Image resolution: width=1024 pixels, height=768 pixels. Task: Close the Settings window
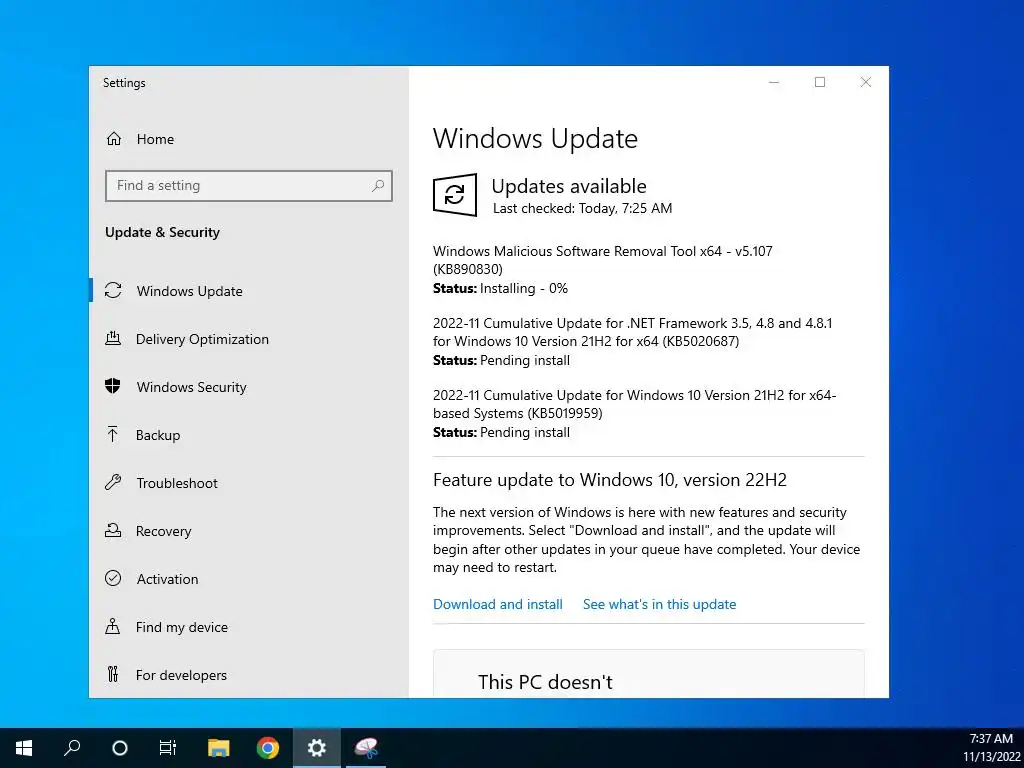[866, 82]
